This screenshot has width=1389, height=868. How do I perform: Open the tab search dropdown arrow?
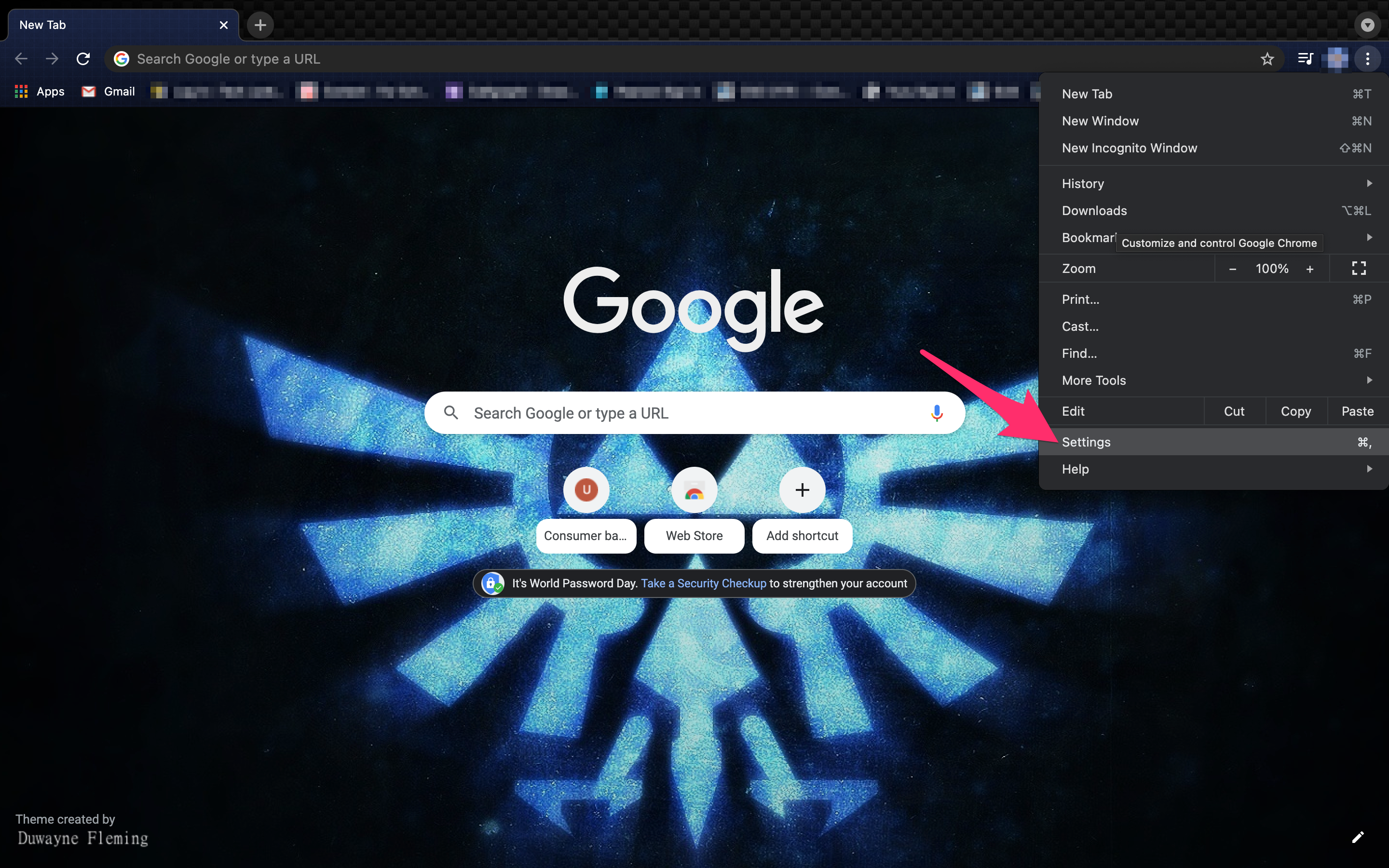click(1368, 25)
